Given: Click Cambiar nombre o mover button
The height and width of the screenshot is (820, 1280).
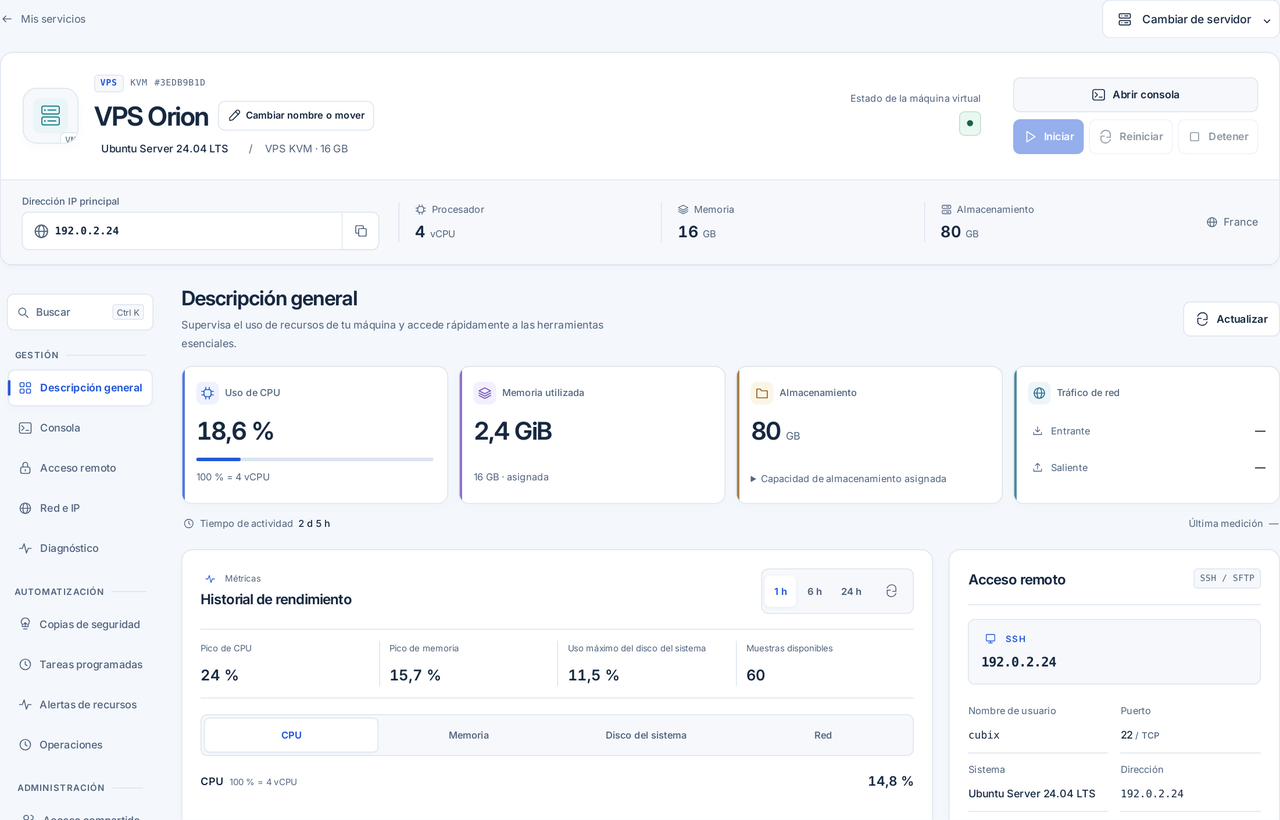Looking at the screenshot, I should pos(296,115).
